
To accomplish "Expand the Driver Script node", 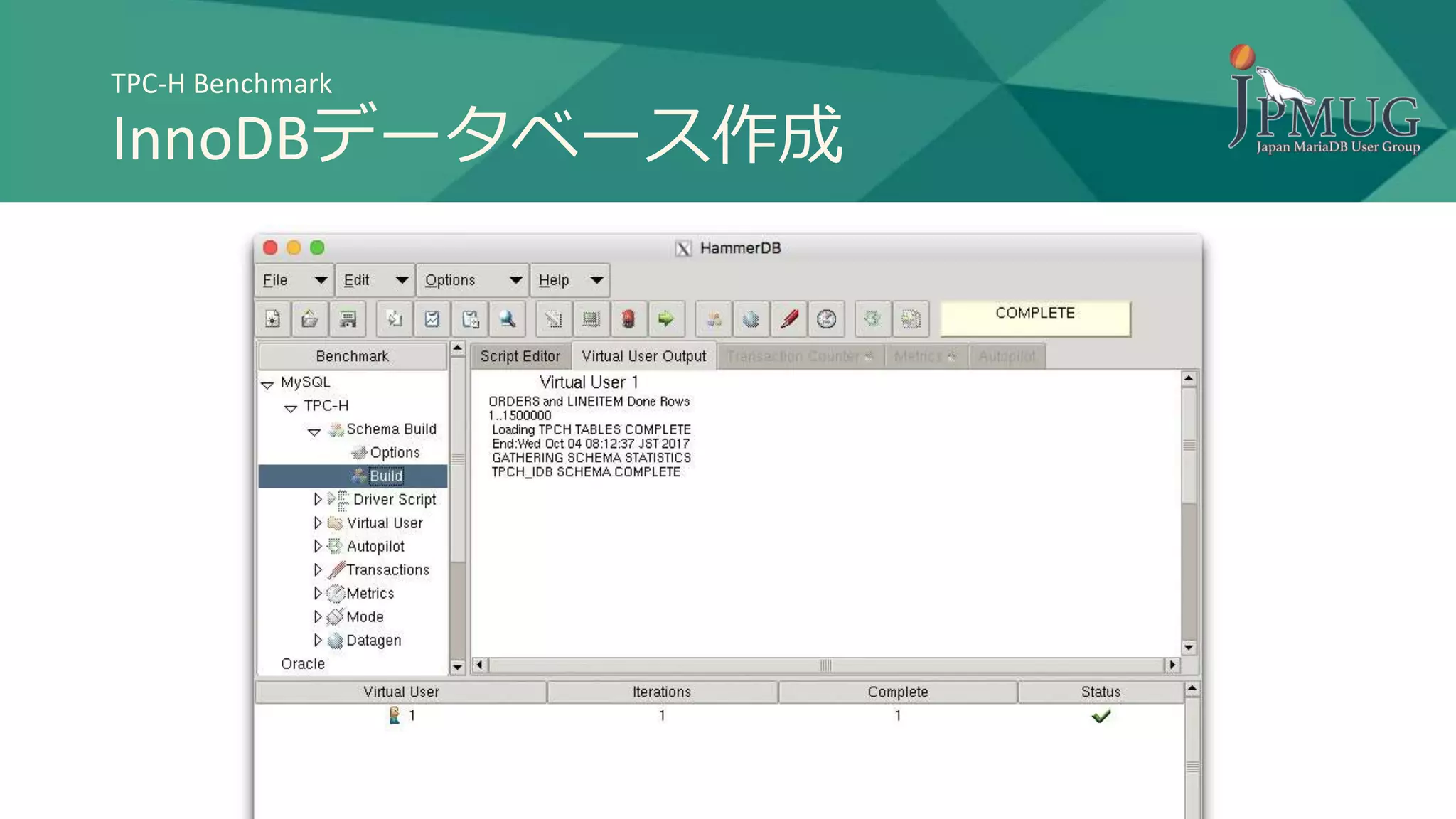I will click(318, 500).
